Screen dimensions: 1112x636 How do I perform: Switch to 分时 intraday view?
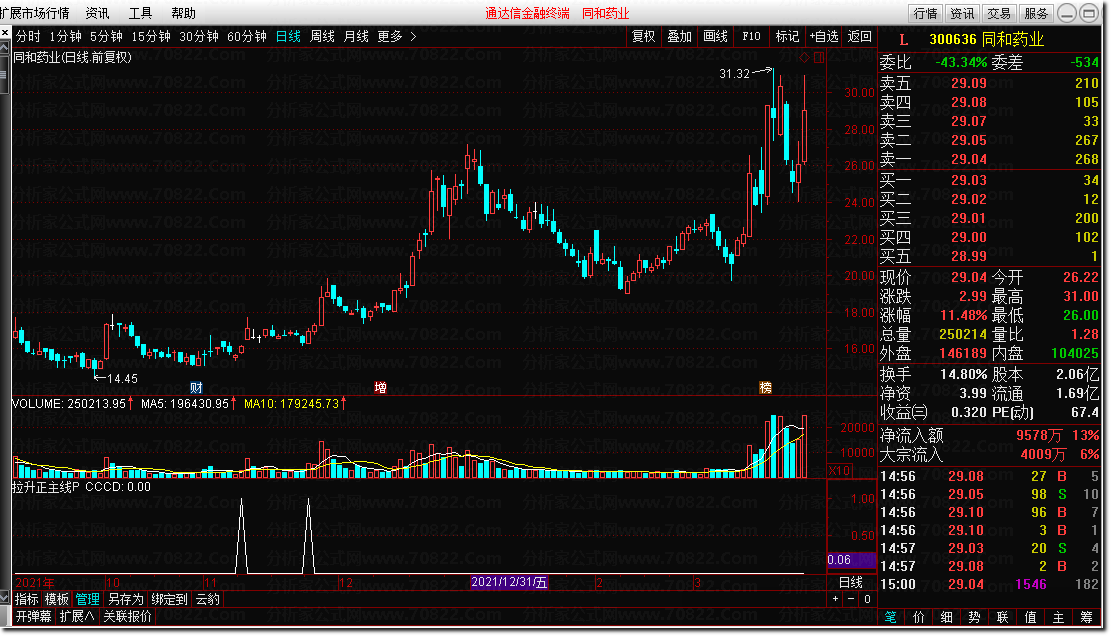28,36
